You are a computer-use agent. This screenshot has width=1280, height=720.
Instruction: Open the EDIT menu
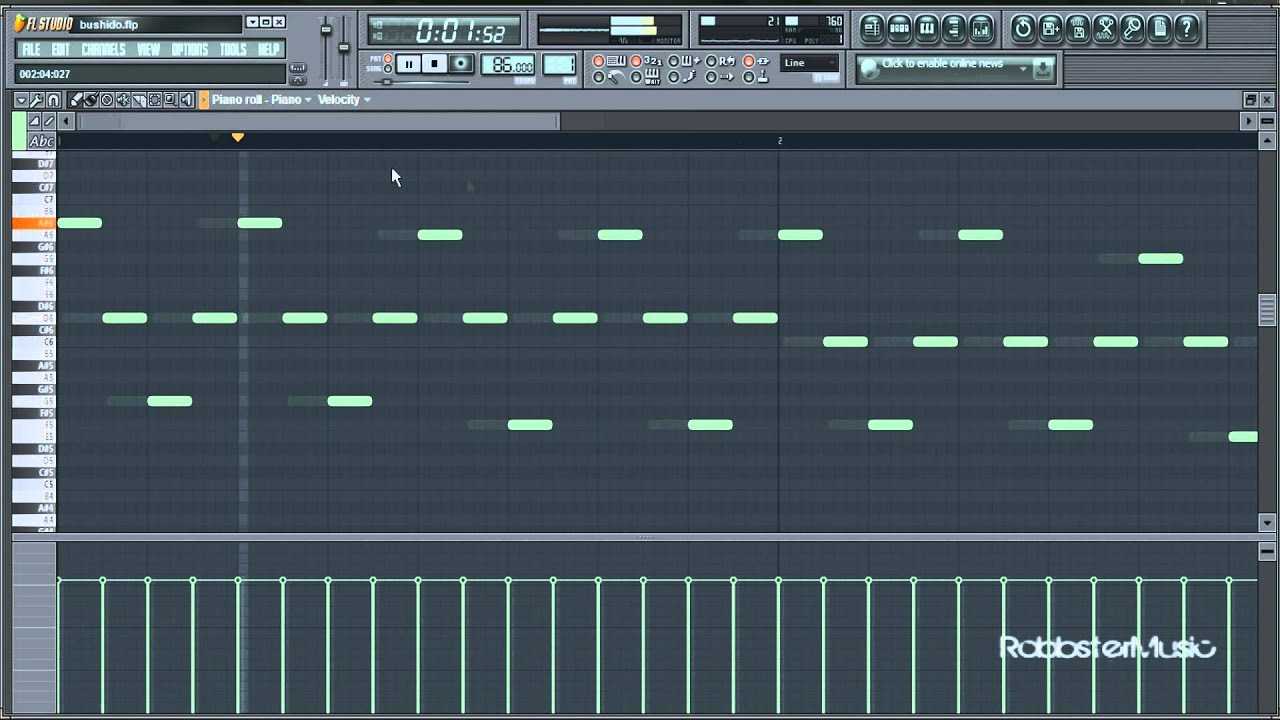[x=61, y=49]
